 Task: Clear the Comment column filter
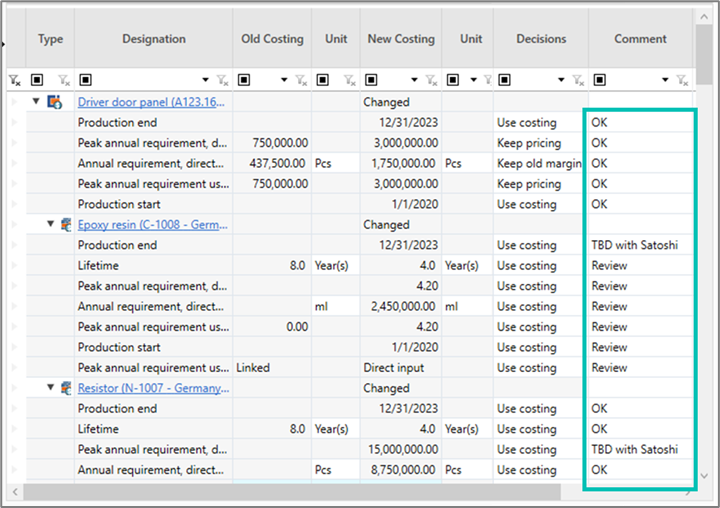(x=682, y=80)
